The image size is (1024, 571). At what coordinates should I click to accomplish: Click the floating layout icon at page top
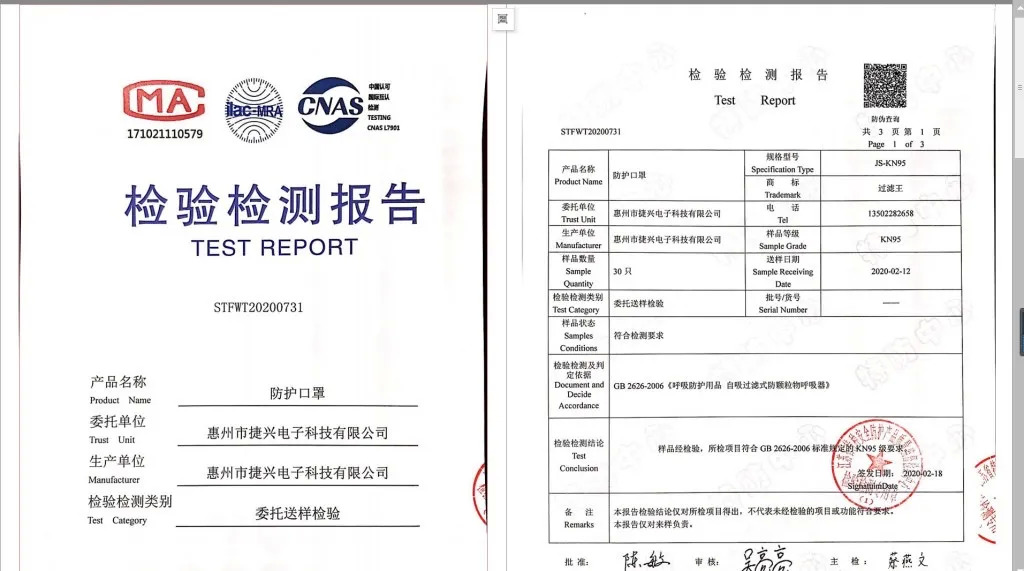[503, 19]
